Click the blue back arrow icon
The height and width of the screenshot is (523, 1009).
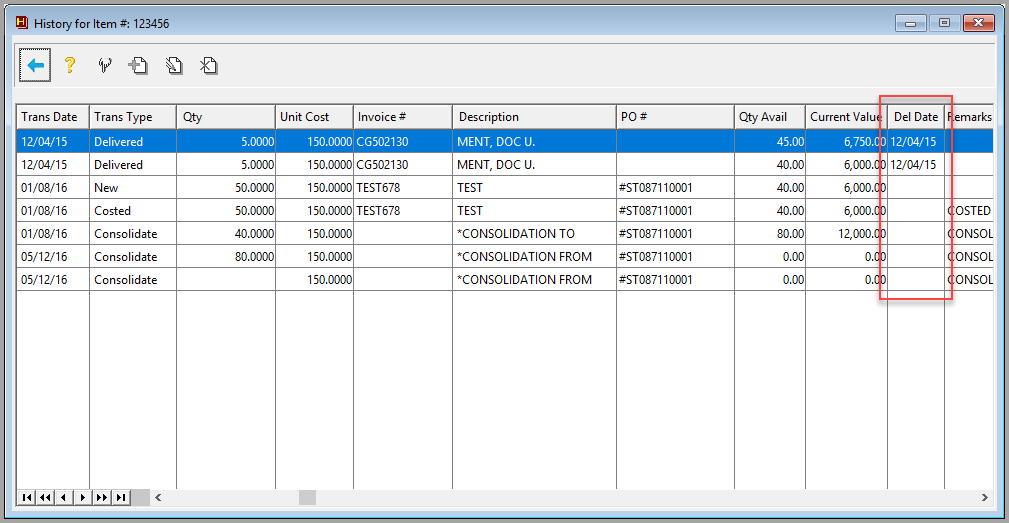click(x=35, y=65)
